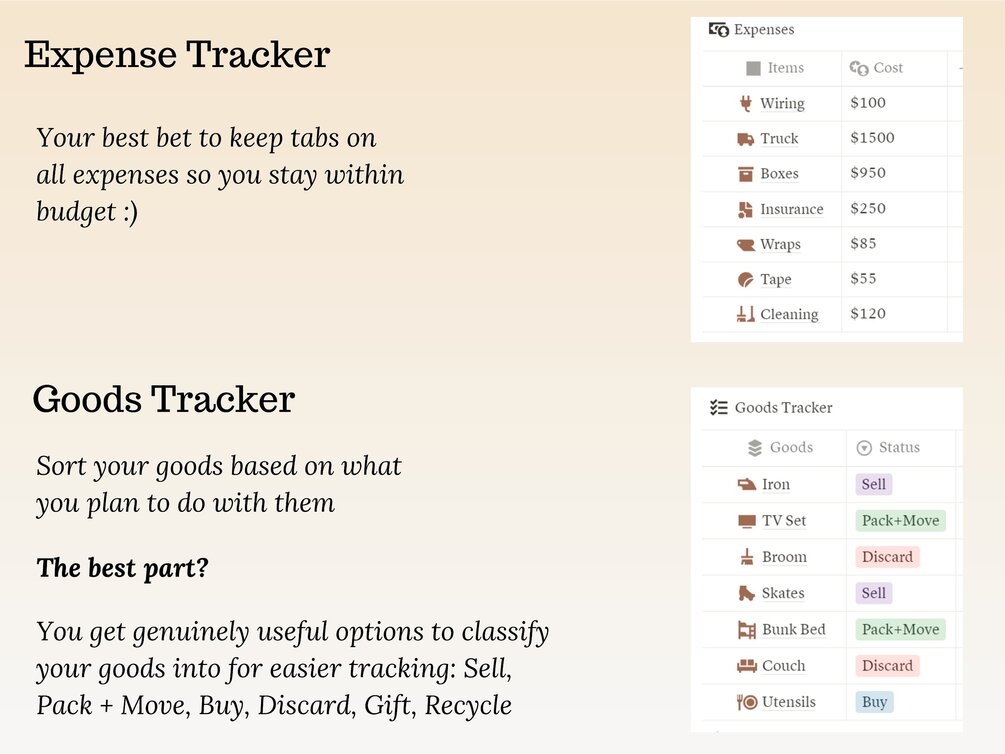Open the Status column header dropdown
The width and height of the screenshot is (1005, 754).
(x=888, y=448)
